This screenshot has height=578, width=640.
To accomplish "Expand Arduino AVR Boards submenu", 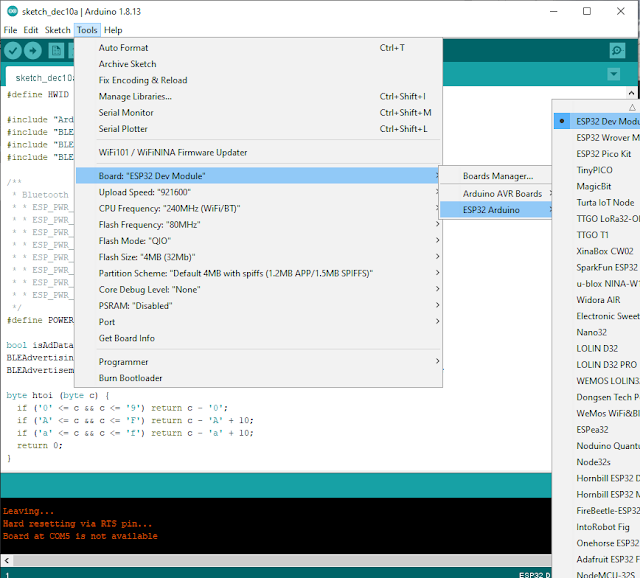I will [x=496, y=194].
